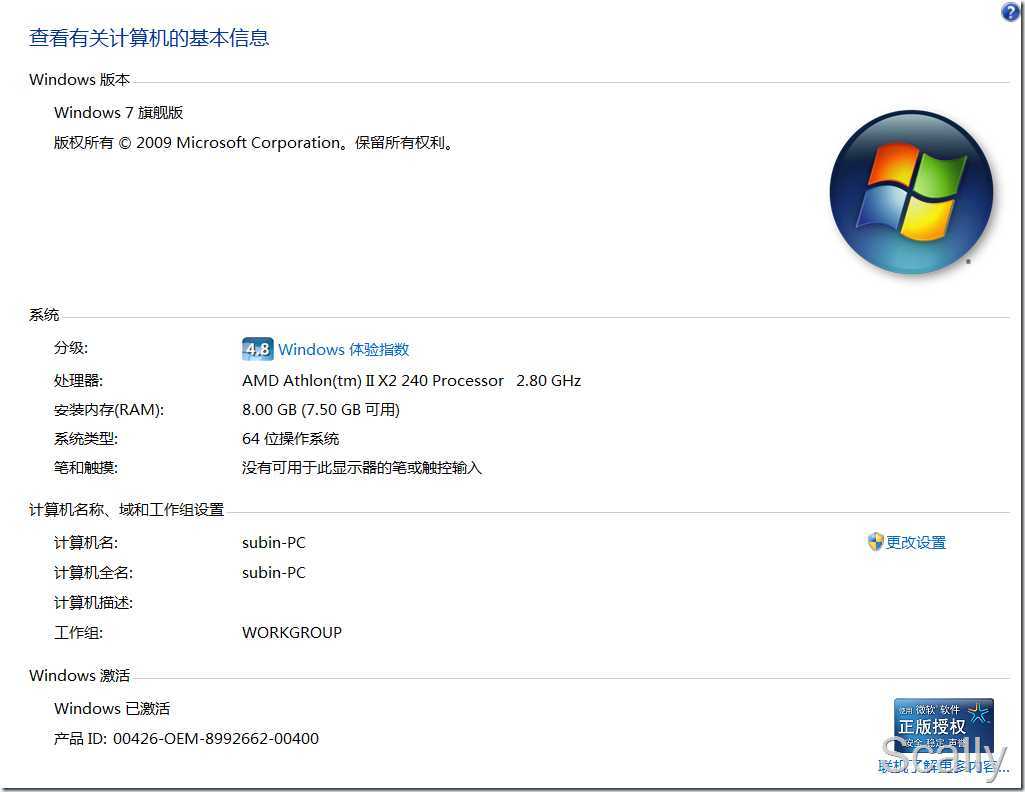Image resolution: width=1025 pixels, height=792 pixels.
Task: Open the 联机了解更多内容 link
Action: (943, 767)
